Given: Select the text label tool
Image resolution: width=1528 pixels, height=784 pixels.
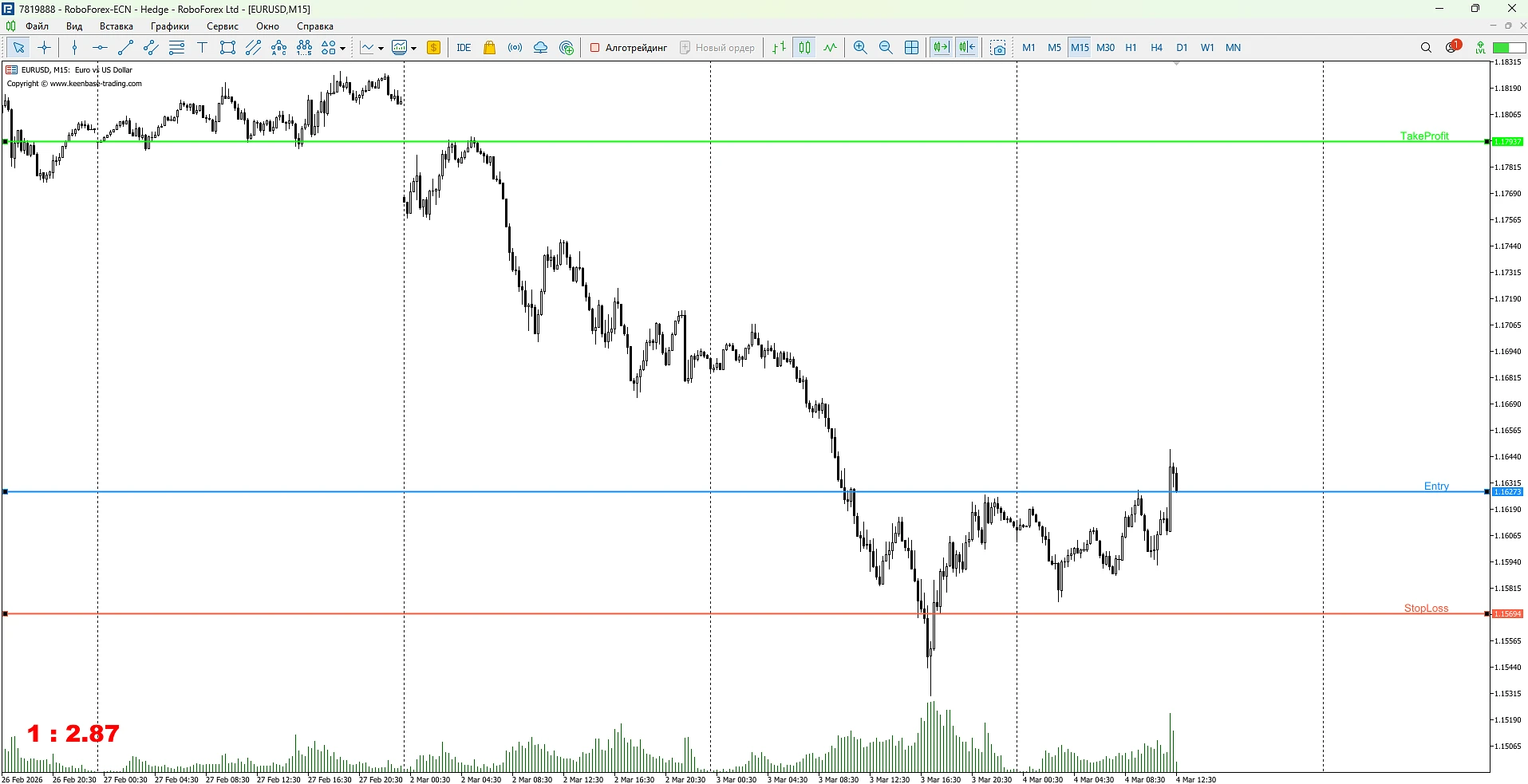Looking at the screenshot, I should click(x=202, y=48).
